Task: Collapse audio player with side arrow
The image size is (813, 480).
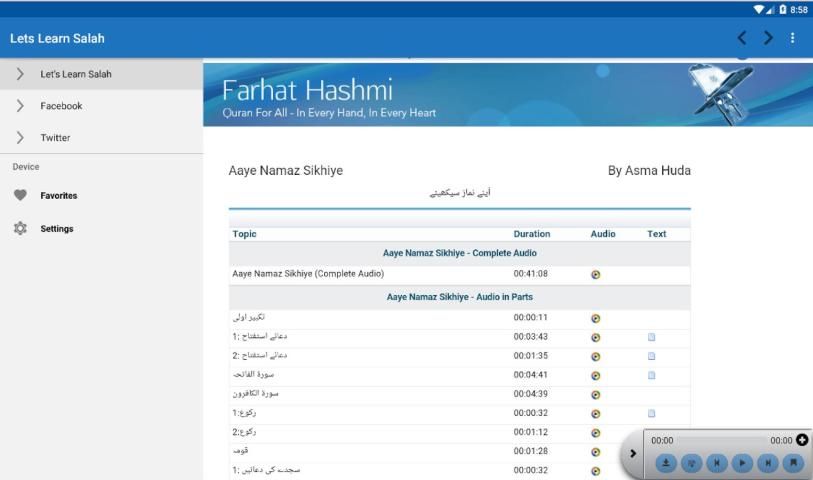Action: tap(632, 454)
